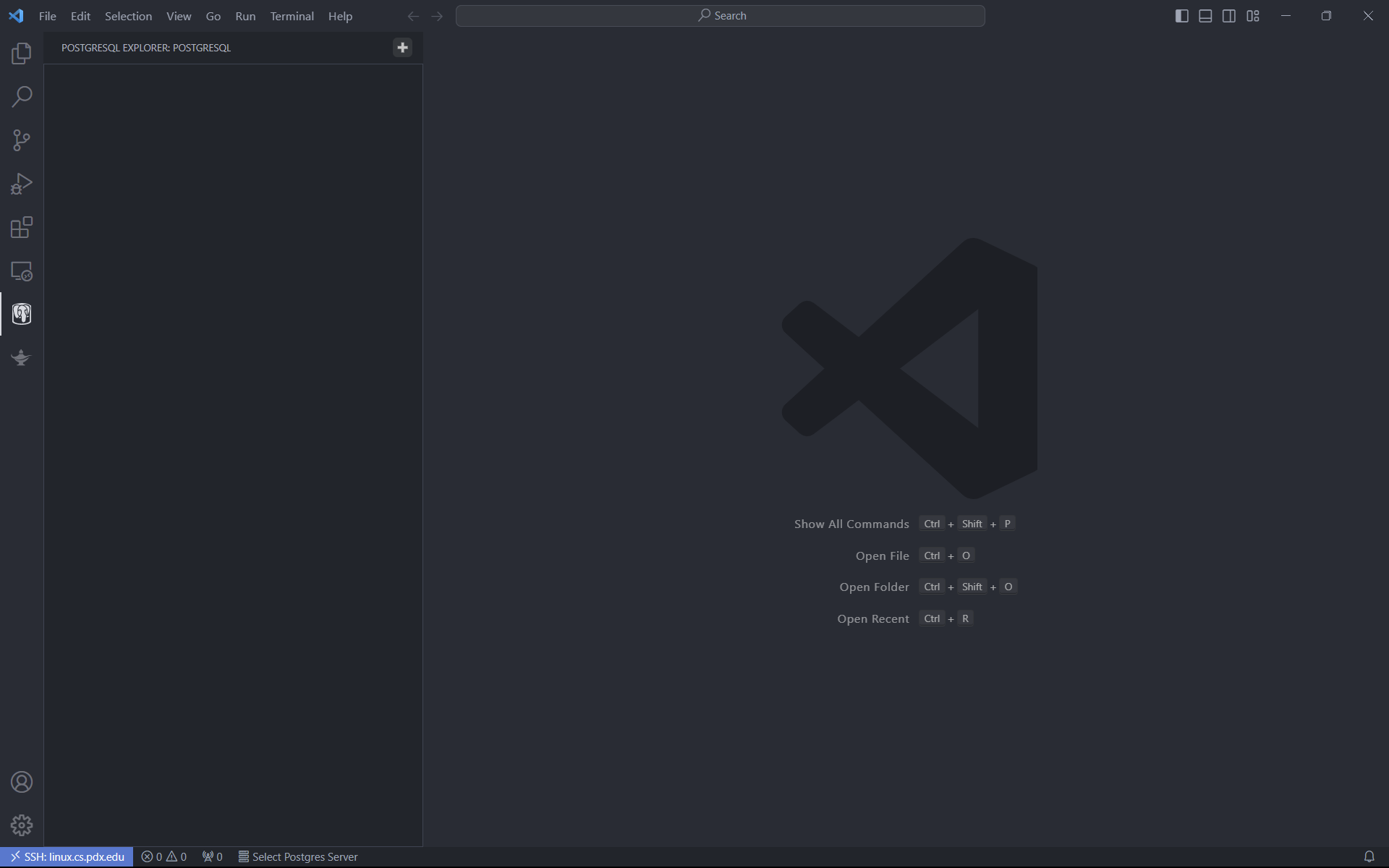Open the Remote Explorer view
1389x868 pixels.
(22, 271)
